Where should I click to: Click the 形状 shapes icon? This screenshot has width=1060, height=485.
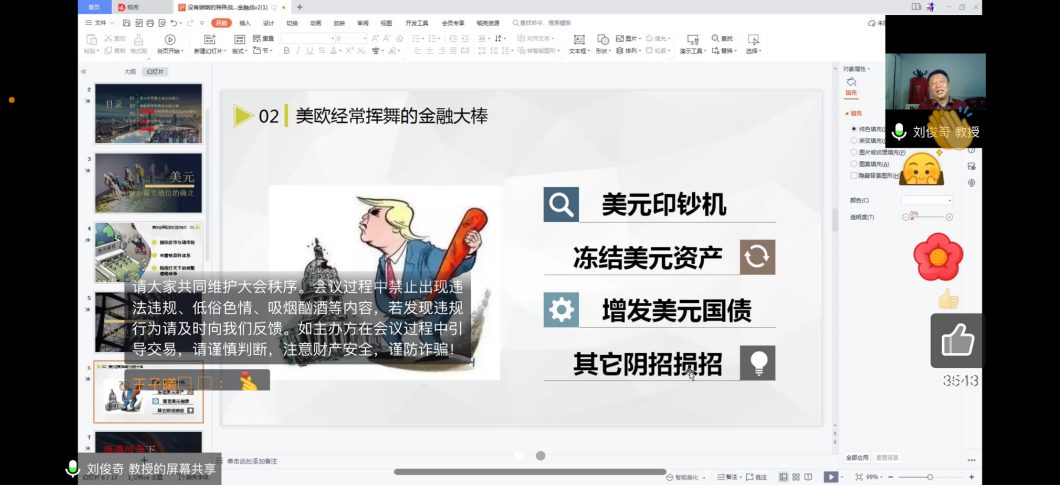[x=603, y=39]
